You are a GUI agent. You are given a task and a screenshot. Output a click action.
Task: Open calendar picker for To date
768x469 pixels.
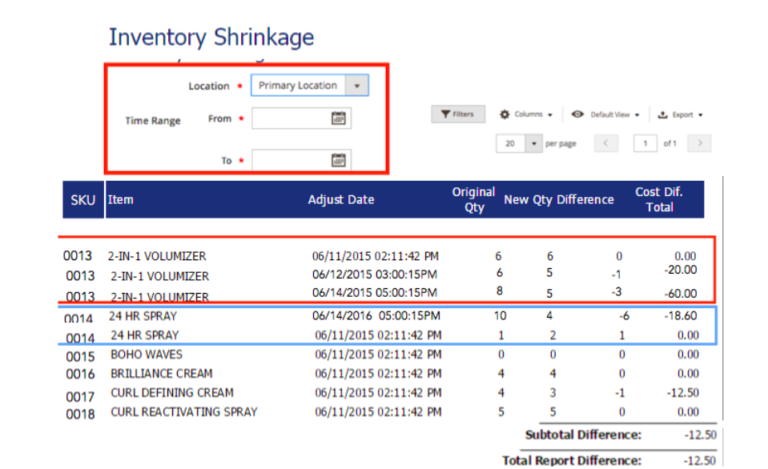coord(338,160)
